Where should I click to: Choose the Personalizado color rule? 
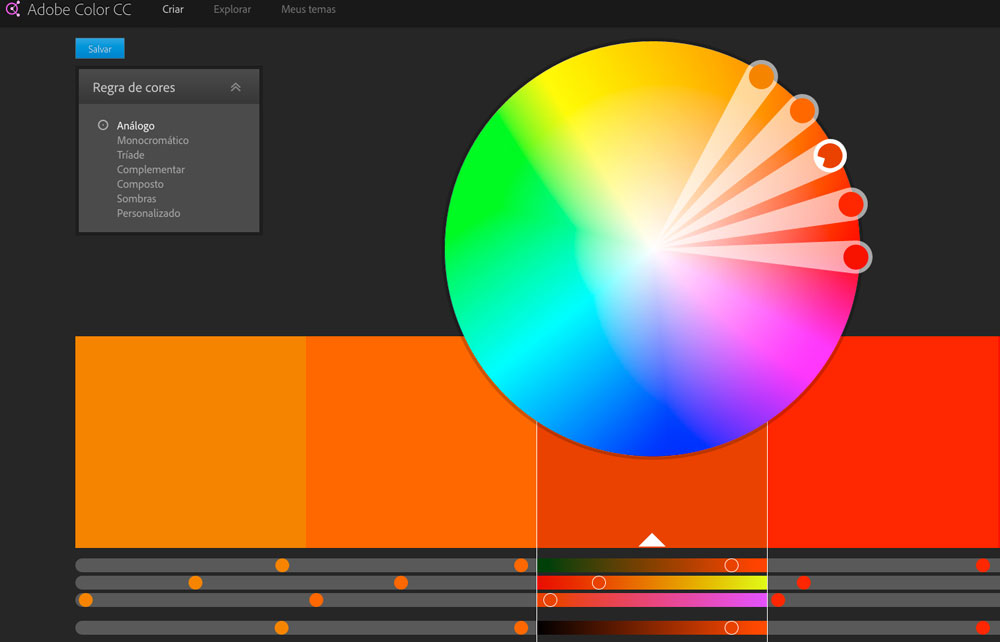click(x=148, y=214)
